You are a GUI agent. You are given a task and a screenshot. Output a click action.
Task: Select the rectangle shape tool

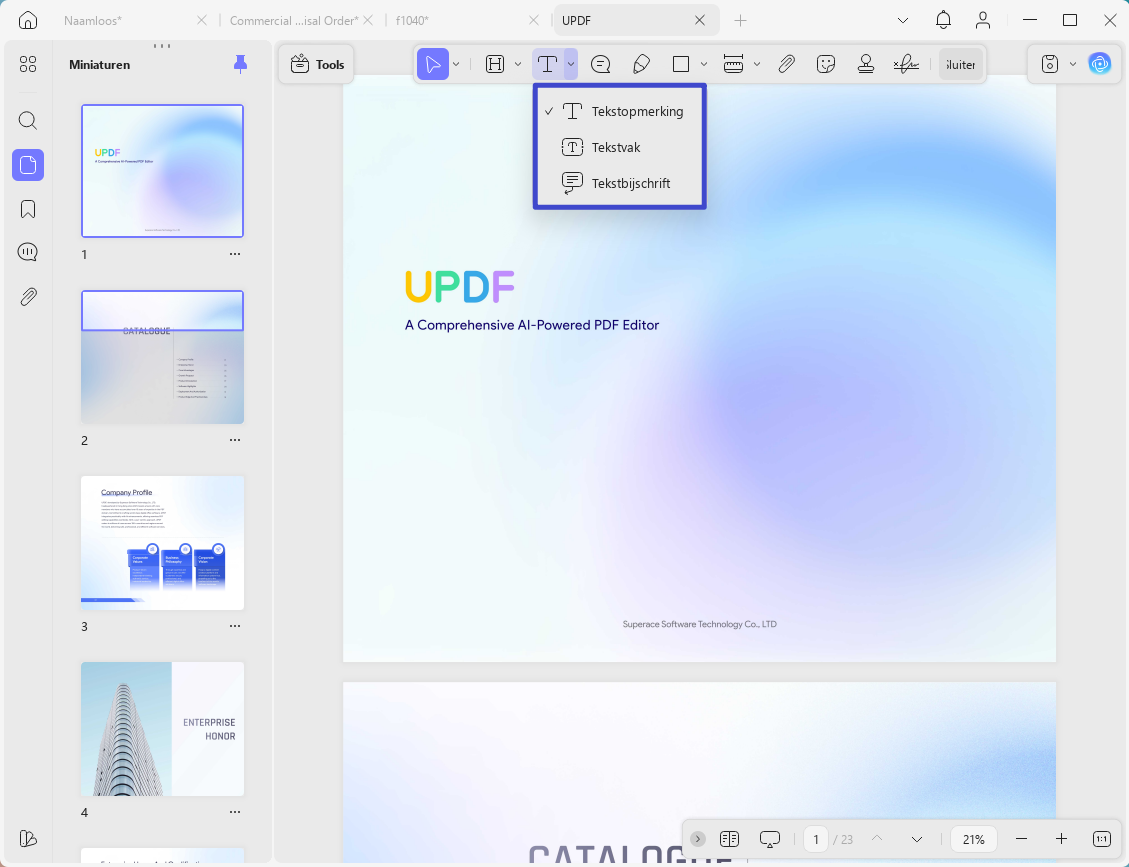[x=681, y=64]
